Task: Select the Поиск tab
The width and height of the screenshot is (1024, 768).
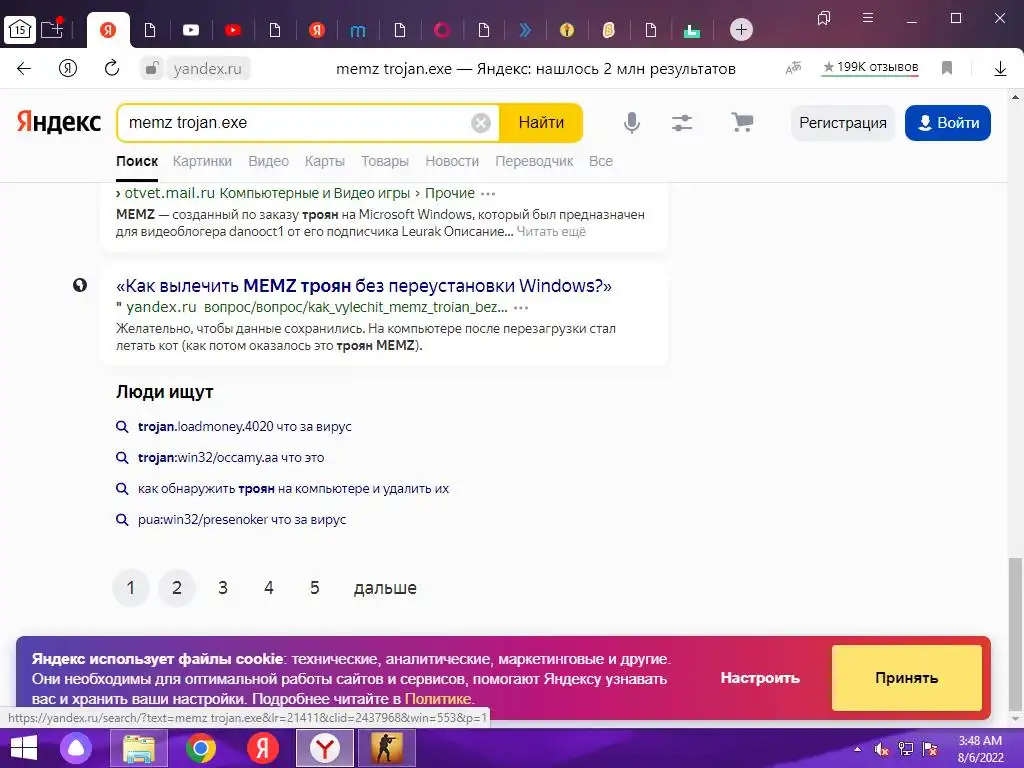Action: coord(137,161)
